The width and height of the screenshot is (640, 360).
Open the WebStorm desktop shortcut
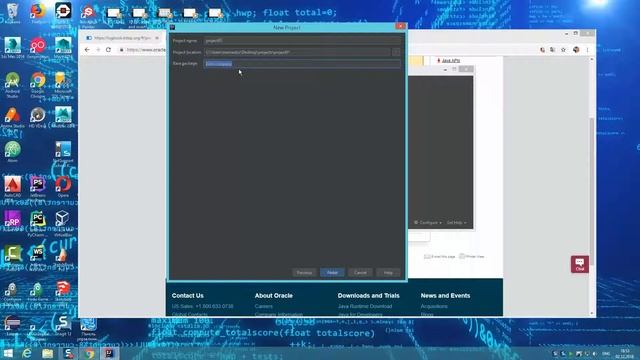click(x=38, y=255)
